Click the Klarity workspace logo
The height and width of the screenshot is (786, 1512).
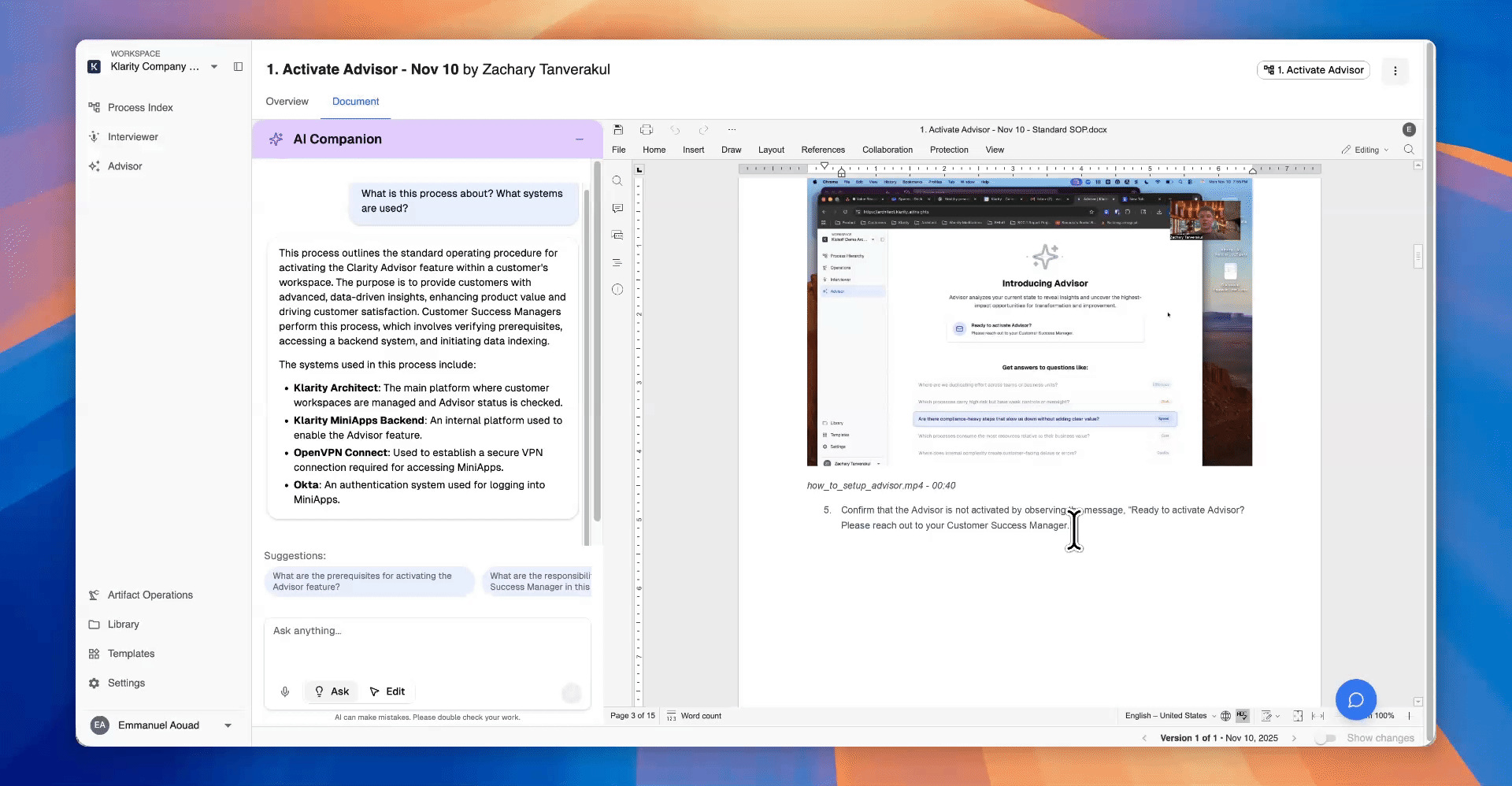click(x=94, y=67)
